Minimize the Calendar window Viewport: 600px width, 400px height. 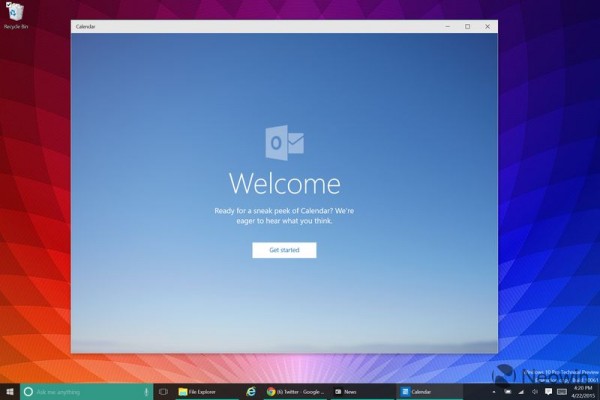[447, 26]
